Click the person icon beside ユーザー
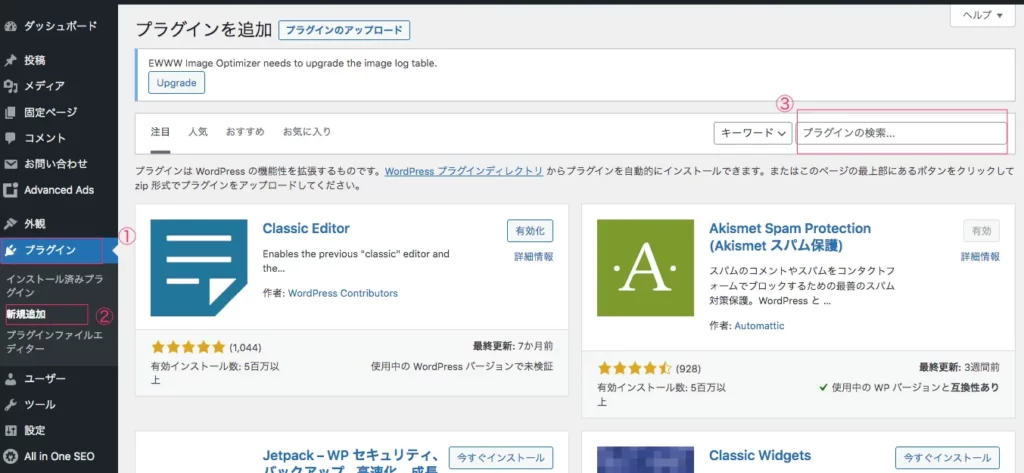 10,378
